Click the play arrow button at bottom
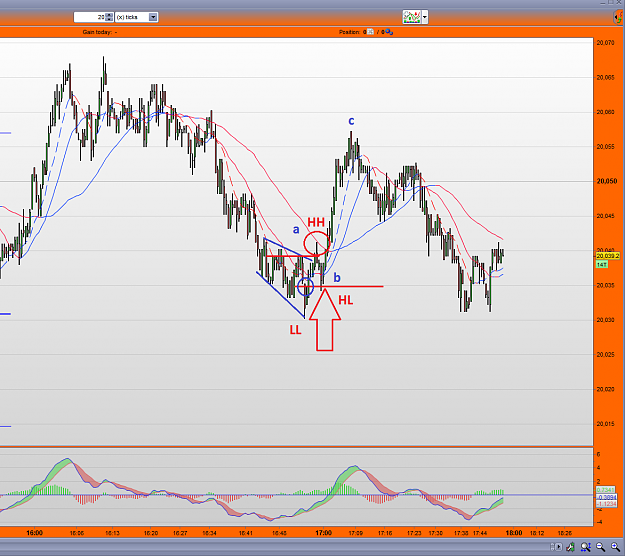Image resolution: width=625 pixels, height=556 pixels. pos(556,547)
